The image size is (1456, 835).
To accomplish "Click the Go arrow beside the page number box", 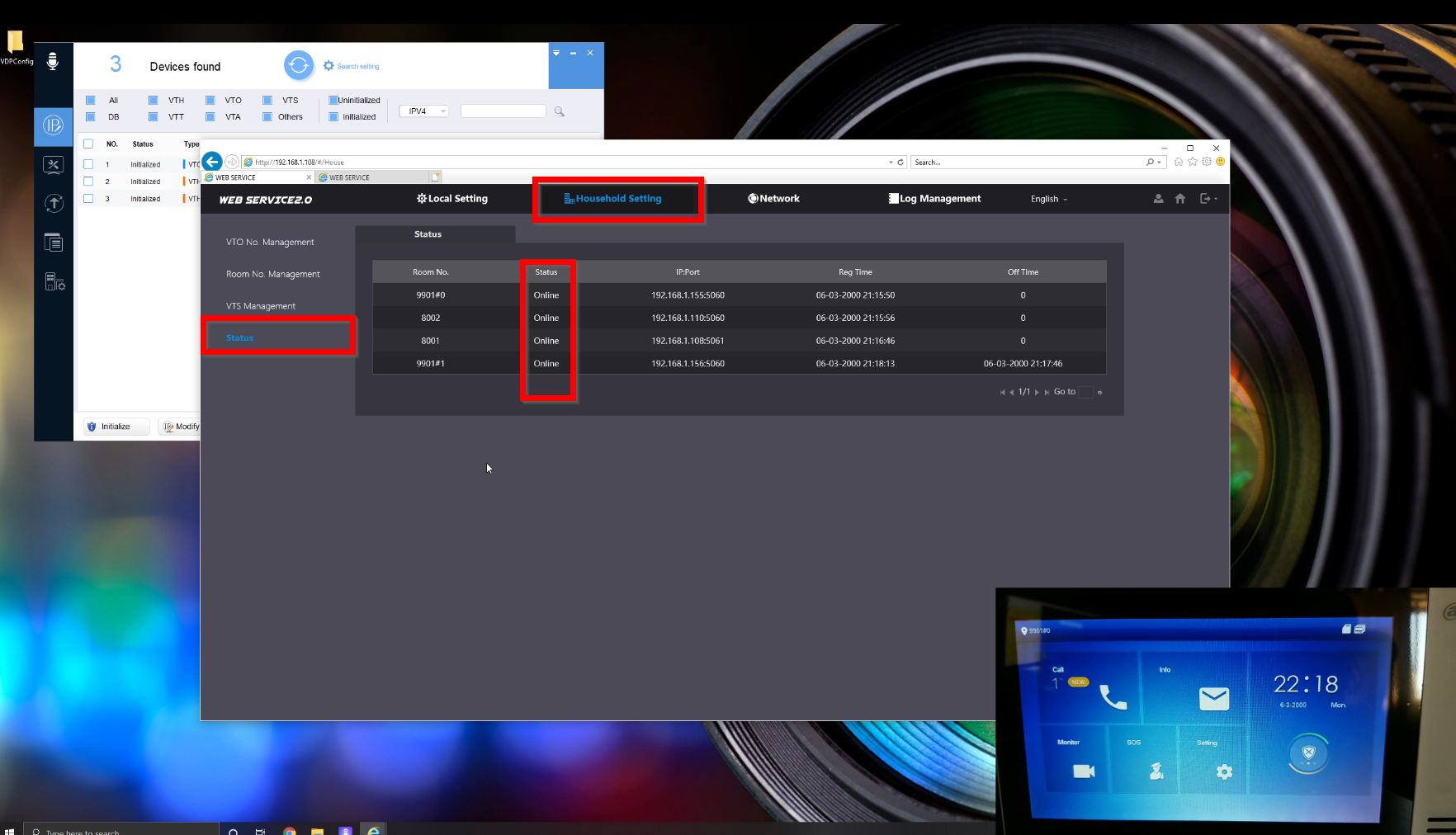I will pyautogui.click(x=1100, y=393).
